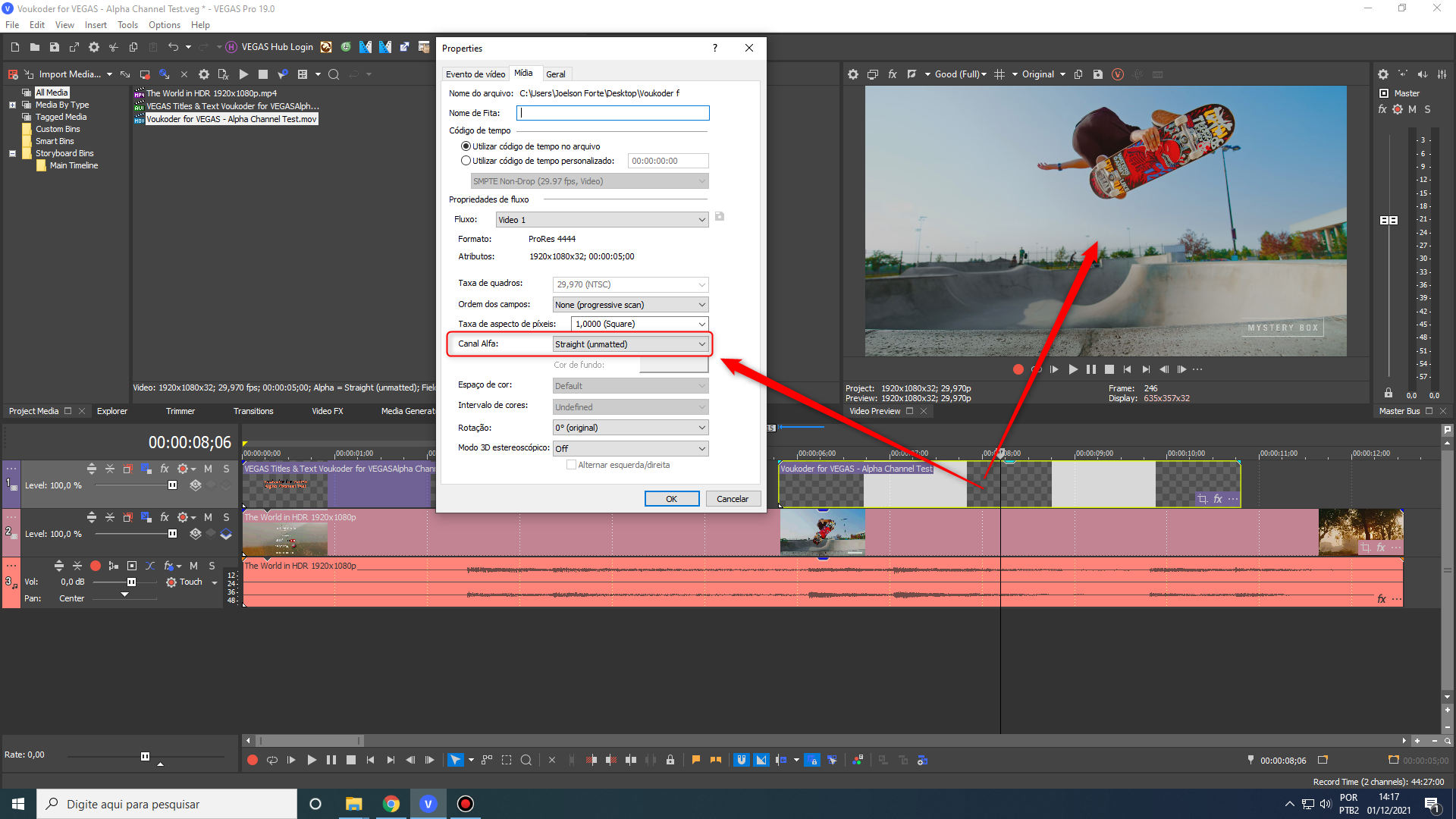Open the Ordem dos campos dropdown
Viewport: 1456px width, 819px height.
pos(629,305)
